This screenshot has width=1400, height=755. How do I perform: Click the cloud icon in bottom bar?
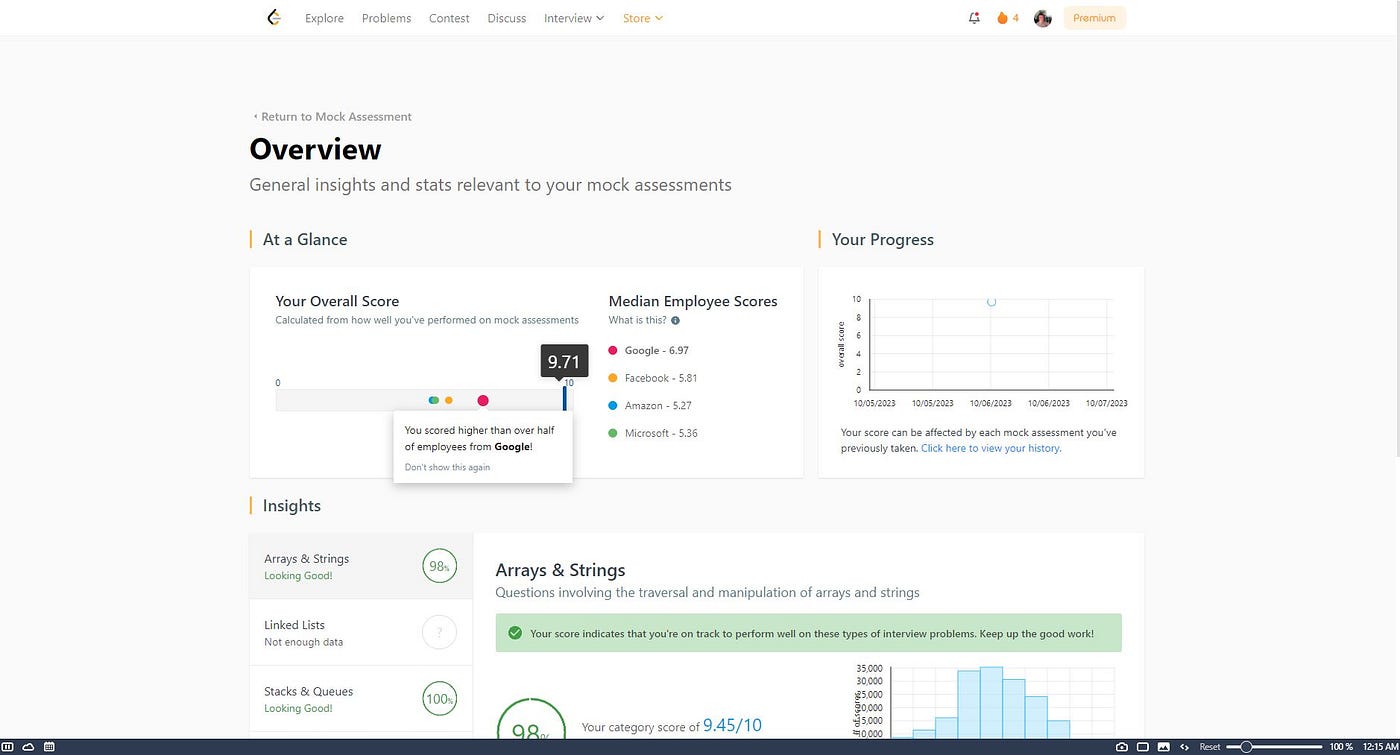click(x=29, y=747)
